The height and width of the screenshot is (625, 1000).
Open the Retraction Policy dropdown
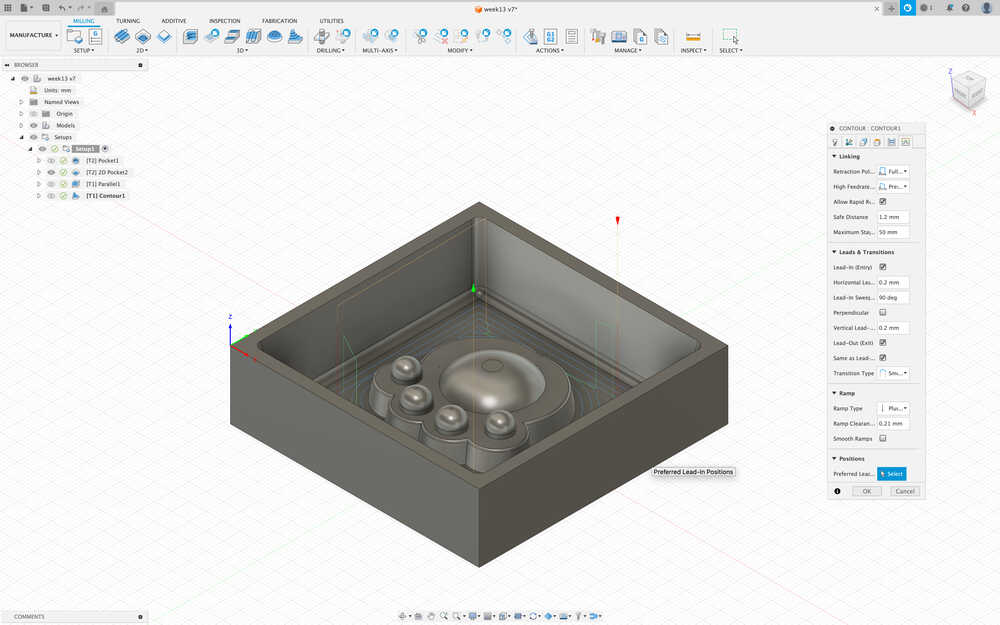click(x=893, y=172)
